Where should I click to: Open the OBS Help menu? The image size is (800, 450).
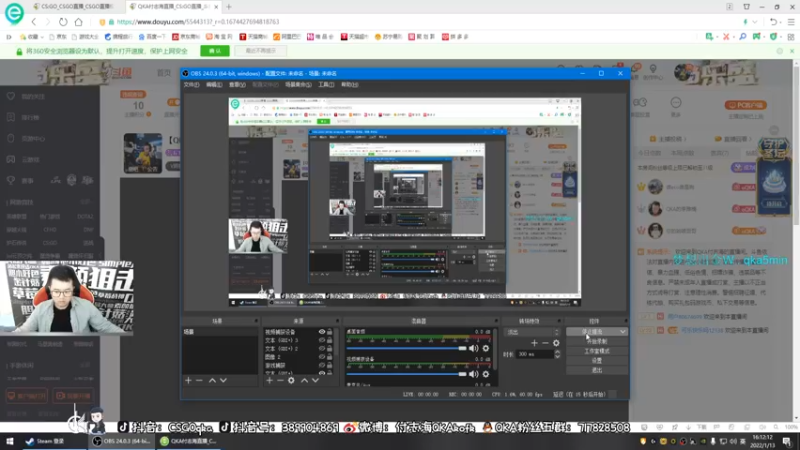point(349,85)
